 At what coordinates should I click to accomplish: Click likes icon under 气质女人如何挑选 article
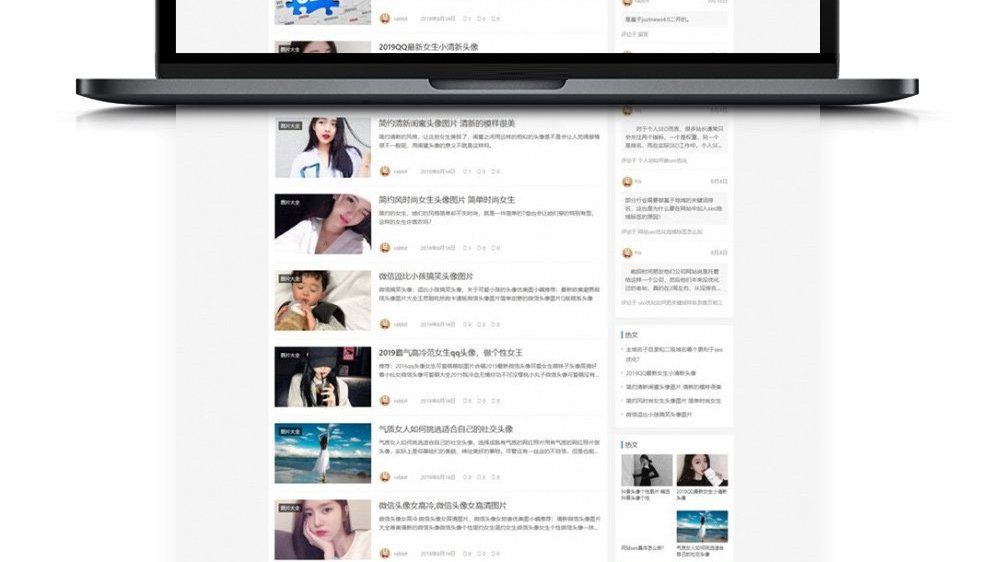[494, 478]
